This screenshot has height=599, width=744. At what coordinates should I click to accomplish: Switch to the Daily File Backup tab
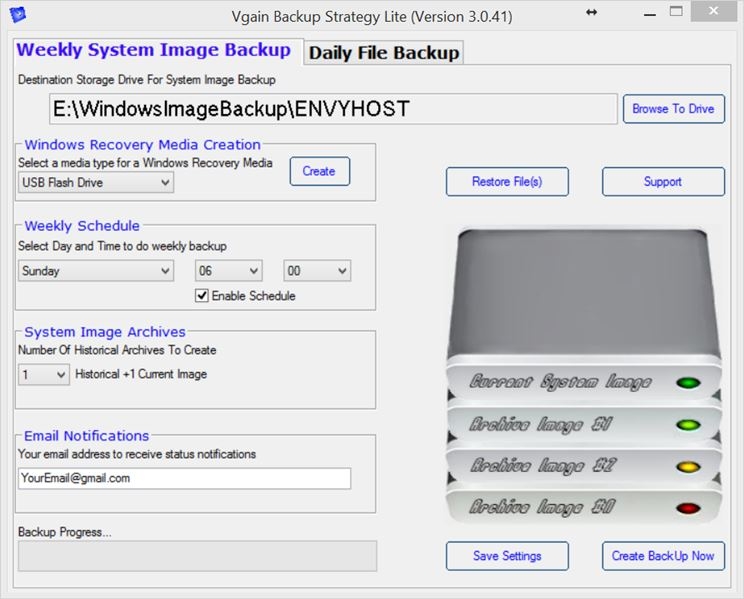[384, 53]
